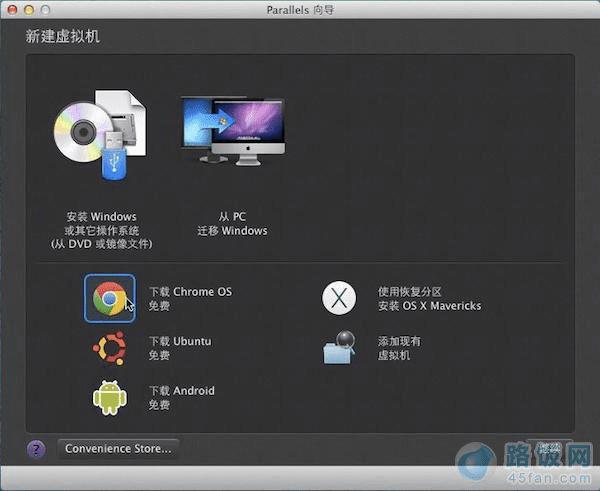Pick the Android robot icon
600x491 pixels.
click(x=110, y=397)
